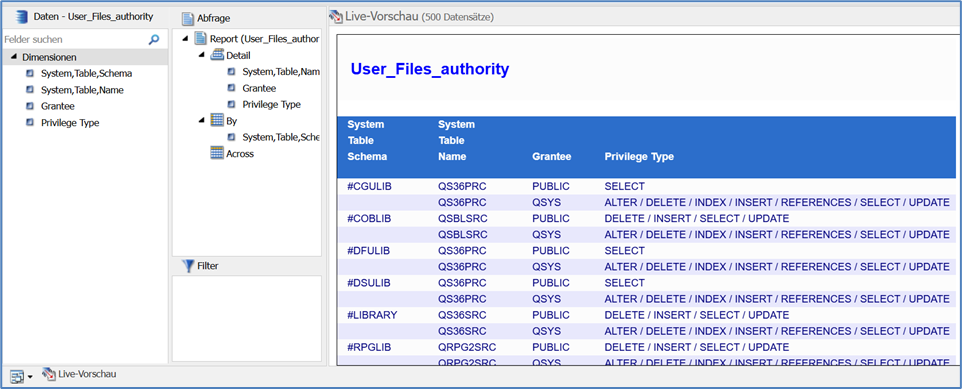
Task: Click the dimension icon beside Privilege Type in Dimensionen
Action: click(x=29, y=123)
